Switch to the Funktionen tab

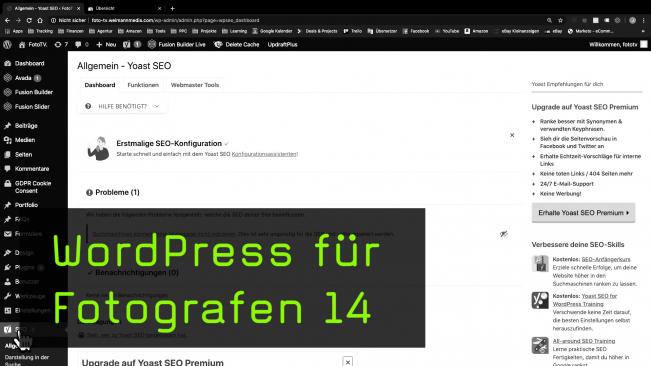[143, 85]
